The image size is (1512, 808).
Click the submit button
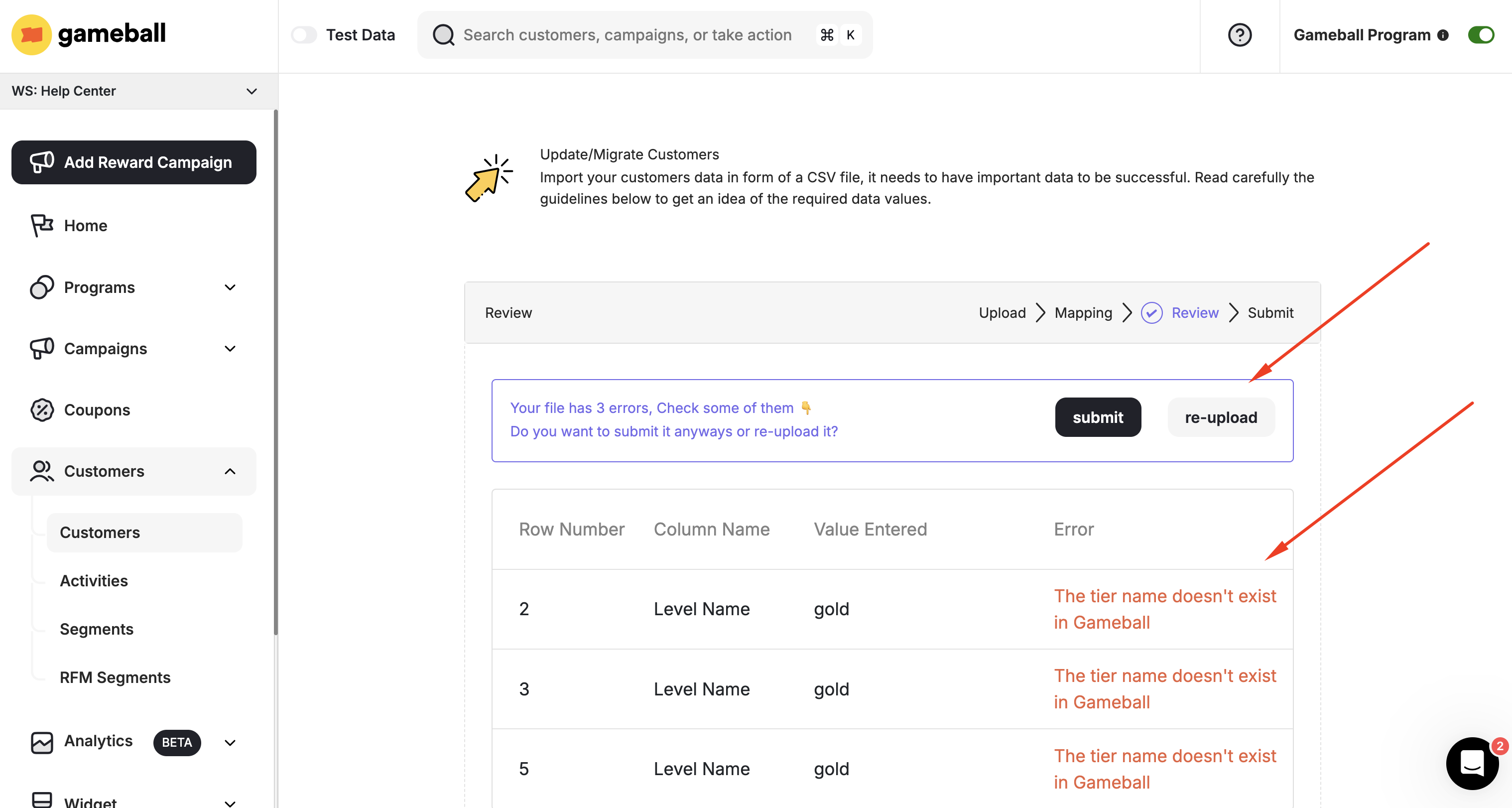pos(1098,417)
